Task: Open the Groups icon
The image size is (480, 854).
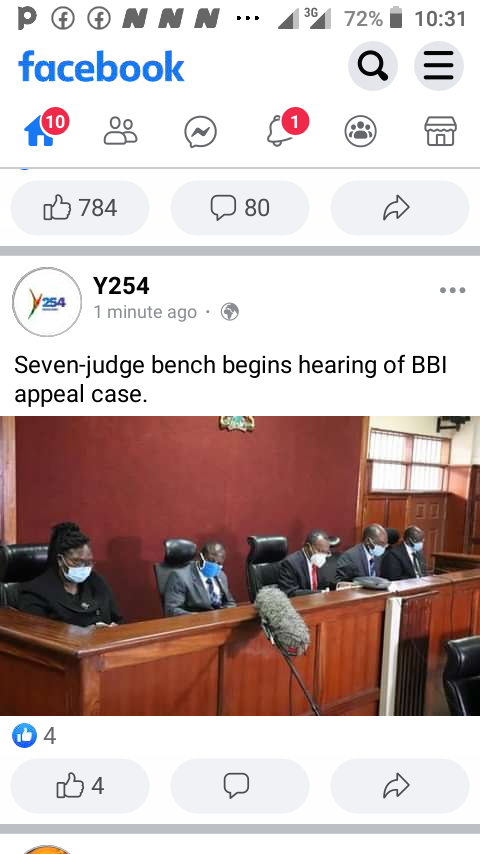Action: [360, 131]
